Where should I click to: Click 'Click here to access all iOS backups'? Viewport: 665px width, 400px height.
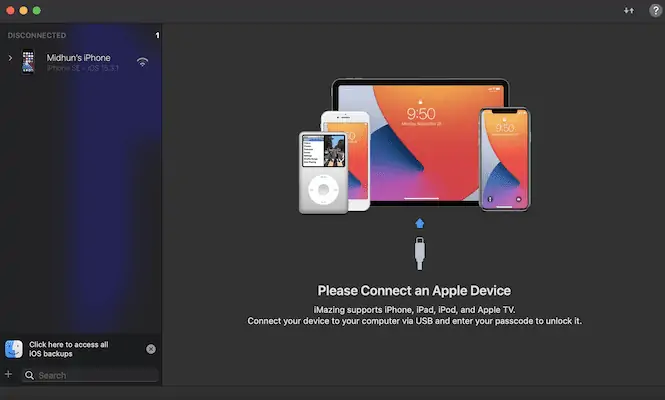click(x=69, y=349)
